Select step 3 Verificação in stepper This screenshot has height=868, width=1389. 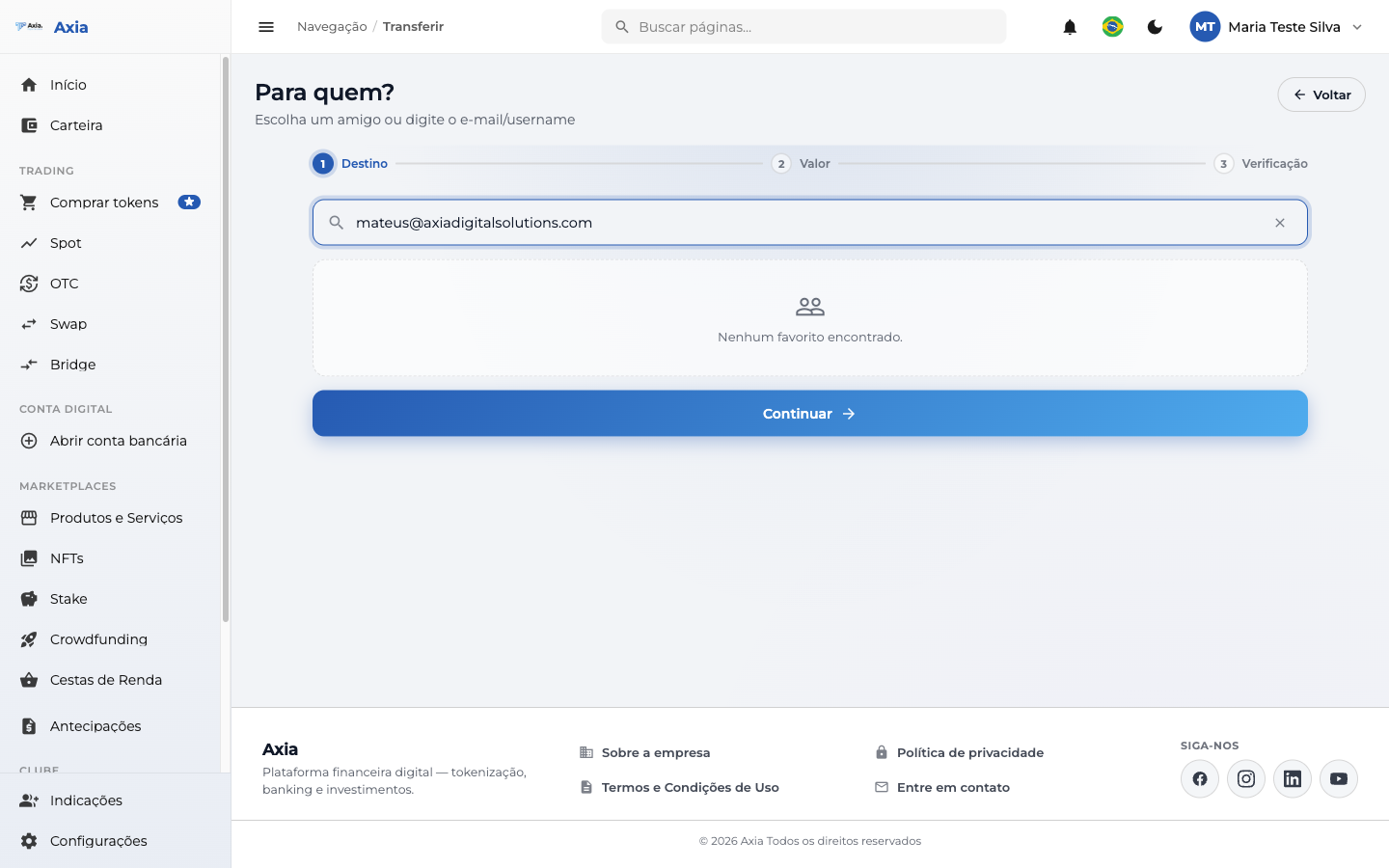tap(1262, 164)
